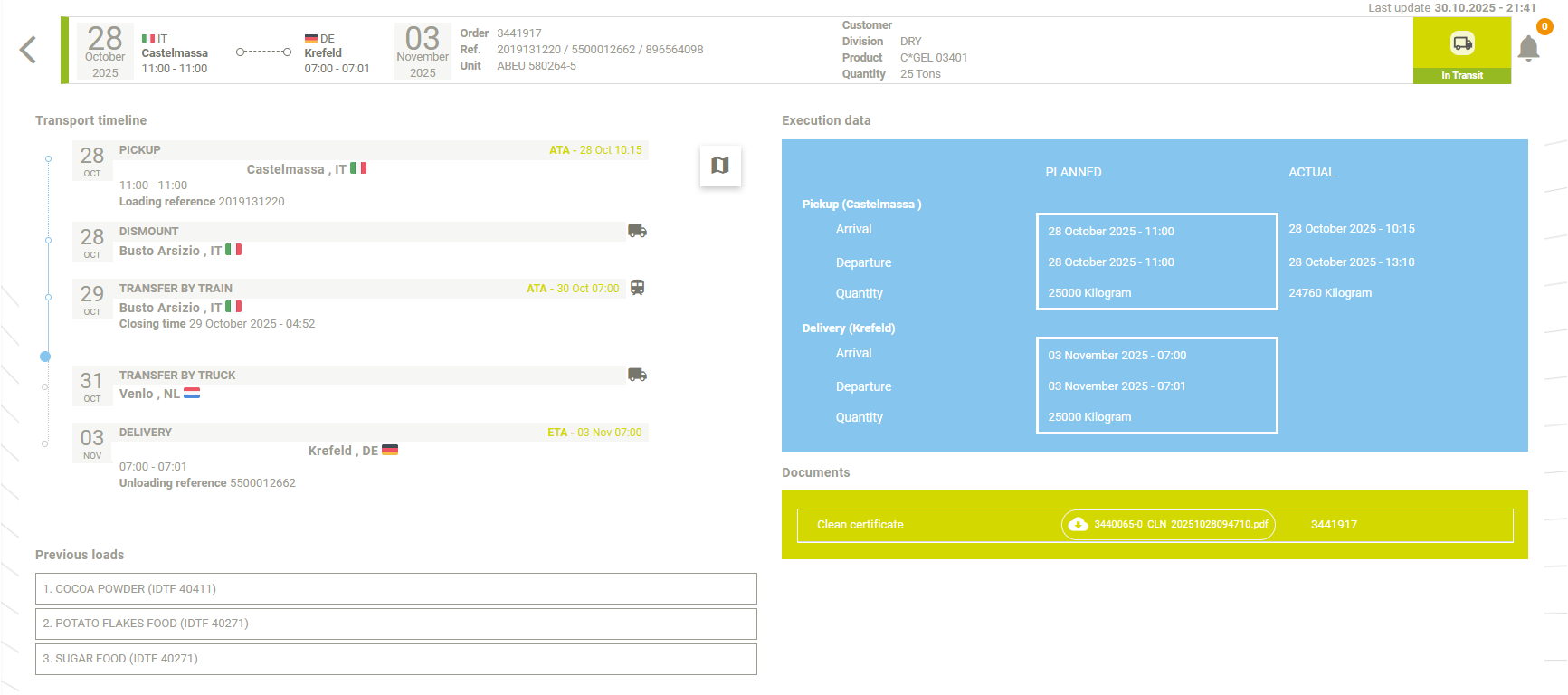Click the notification count badge
This screenshot has width=1568, height=695.
pos(1544,27)
